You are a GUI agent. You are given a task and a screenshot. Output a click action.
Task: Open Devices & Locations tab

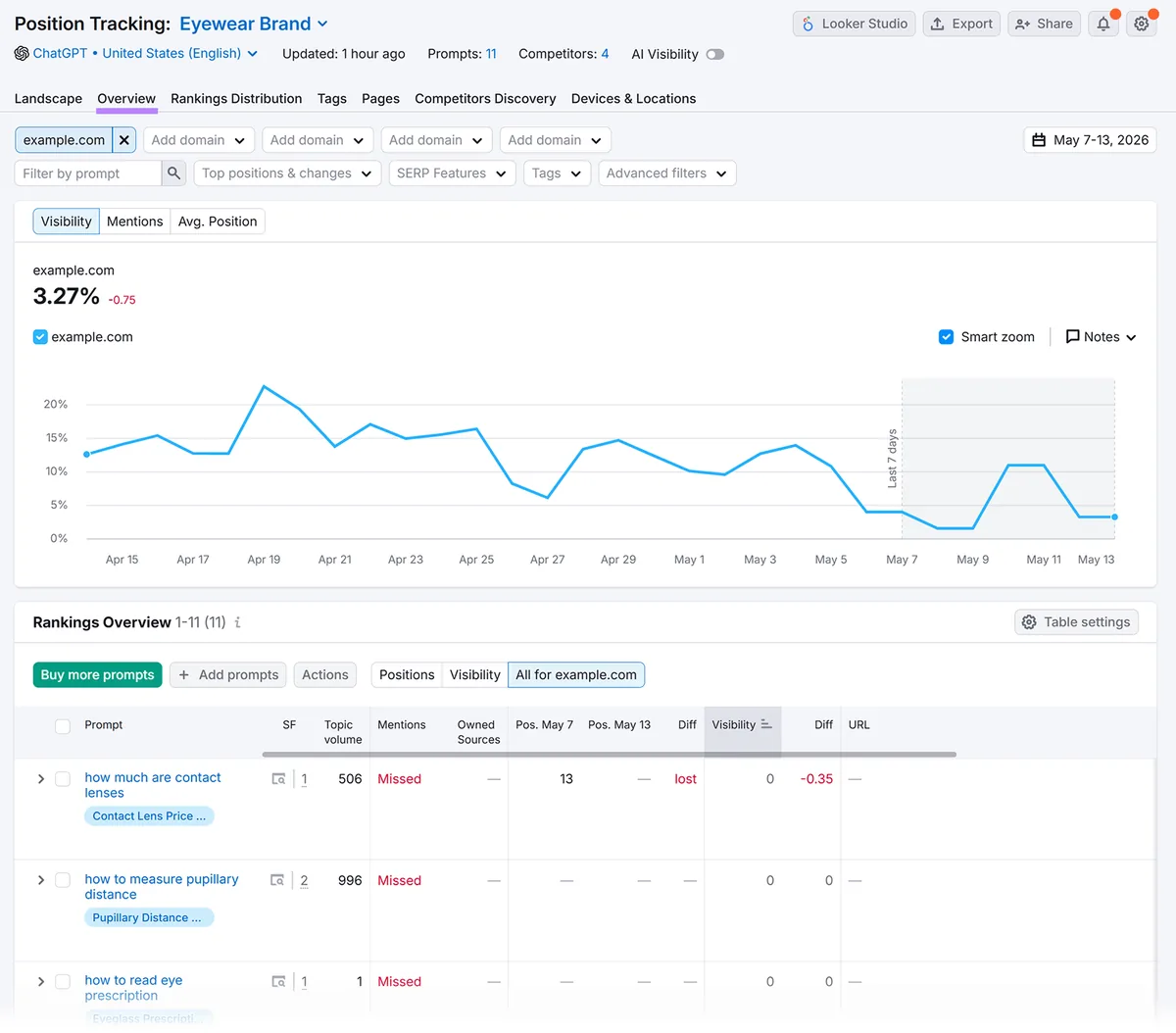(x=633, y=98)
